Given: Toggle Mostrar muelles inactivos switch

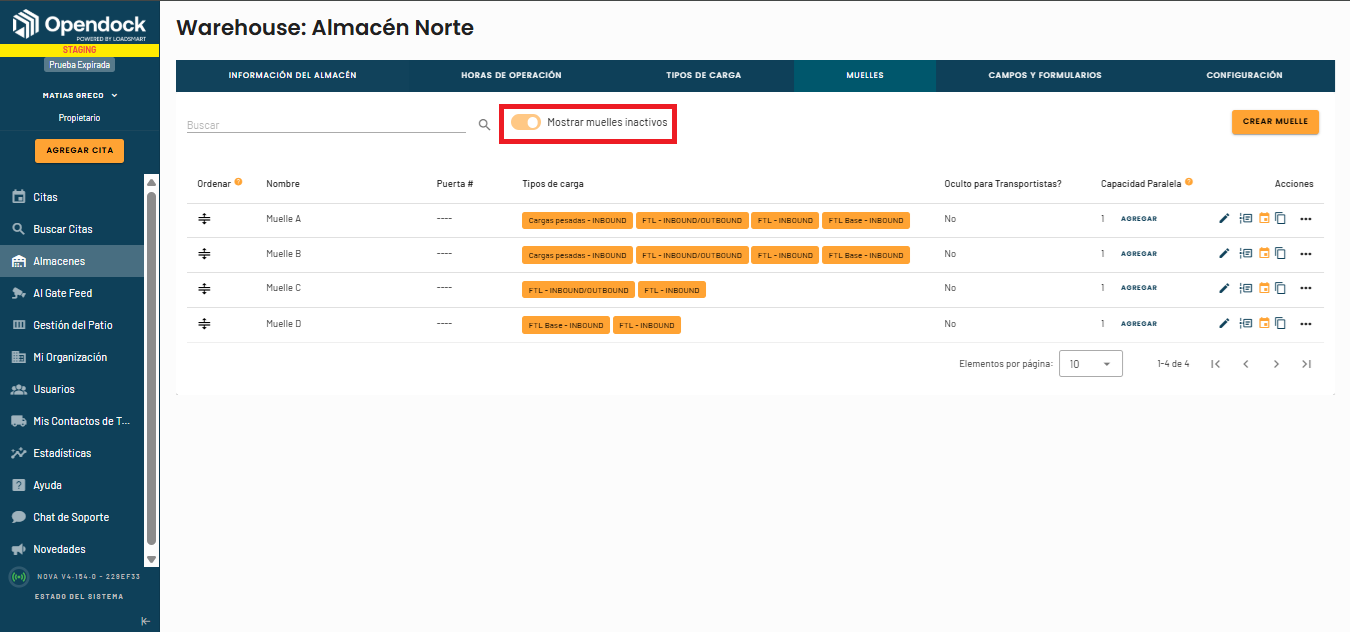Looking at the screenshot, I should point(526,122).
